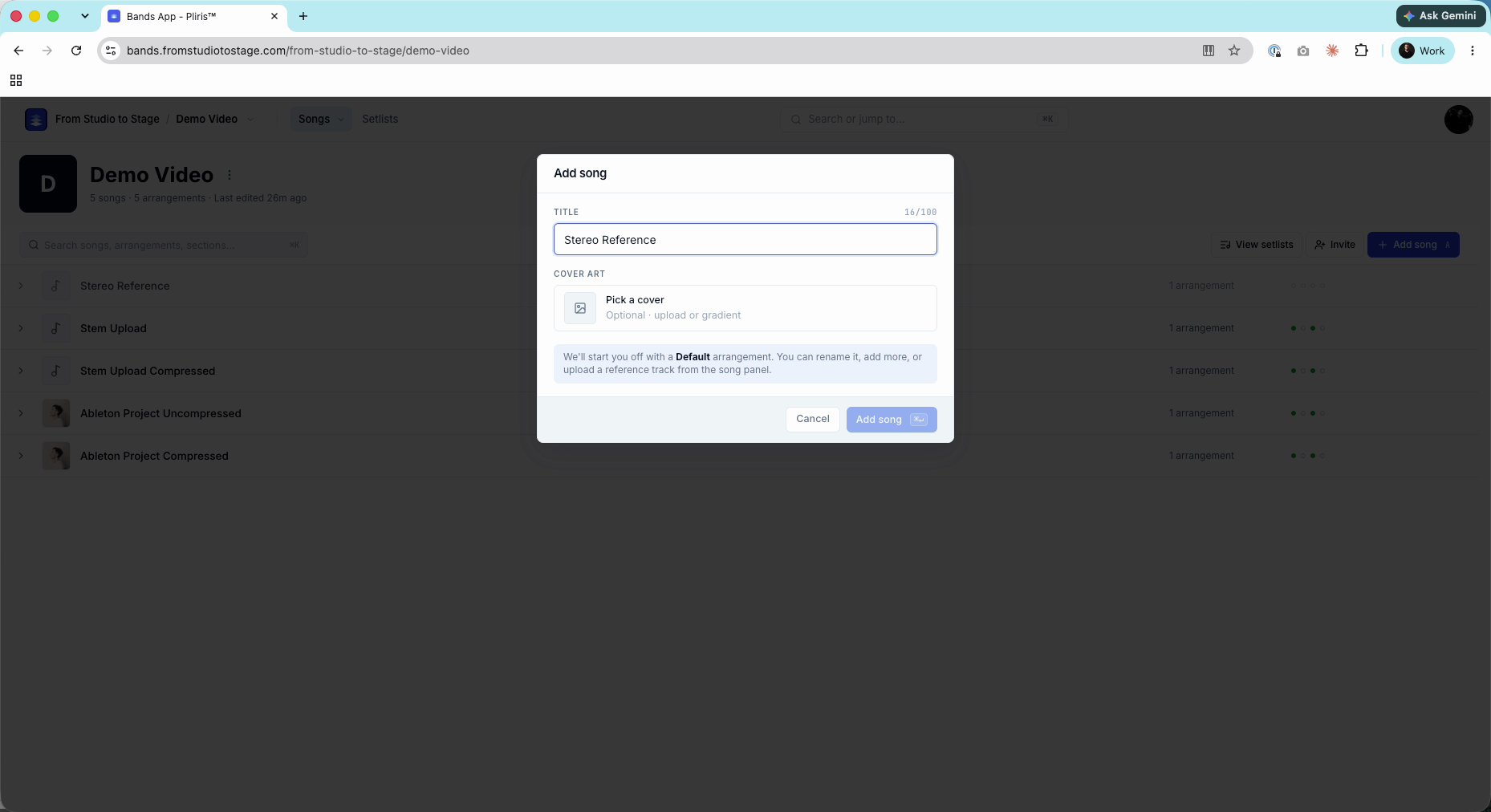Image resolution: width=1491 pixels, height=812 pixels.
Task: Bookmark this page with the star icon
Action: [x=1234, y=51]
